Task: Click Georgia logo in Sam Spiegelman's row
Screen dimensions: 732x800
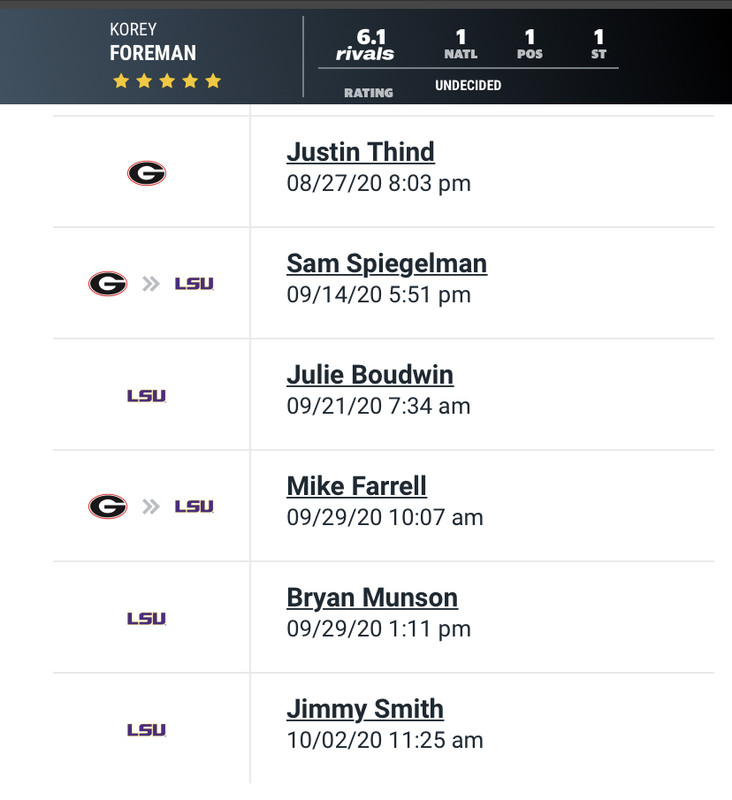Action: click(108, 284)
